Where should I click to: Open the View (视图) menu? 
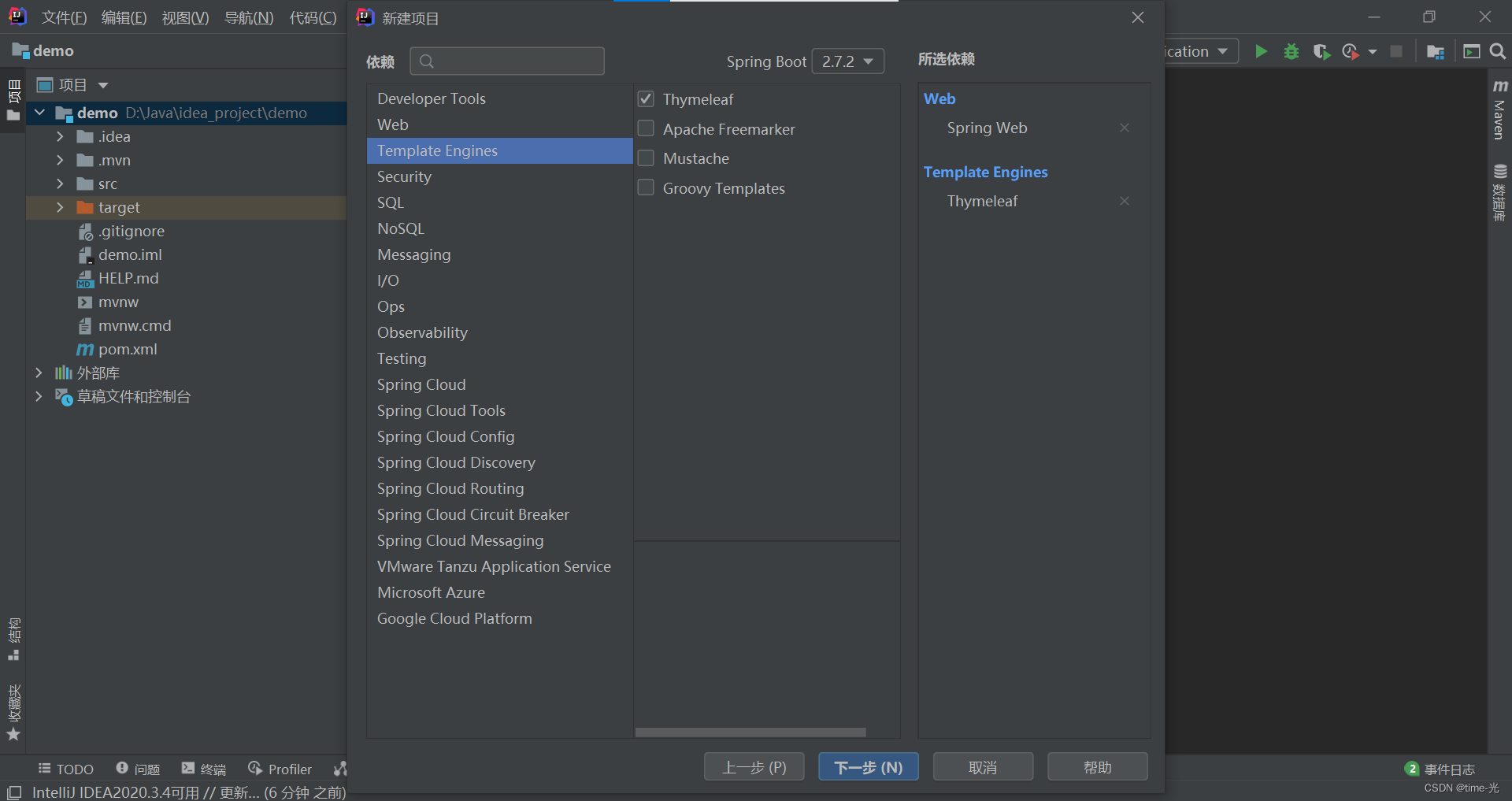(185, 17)
